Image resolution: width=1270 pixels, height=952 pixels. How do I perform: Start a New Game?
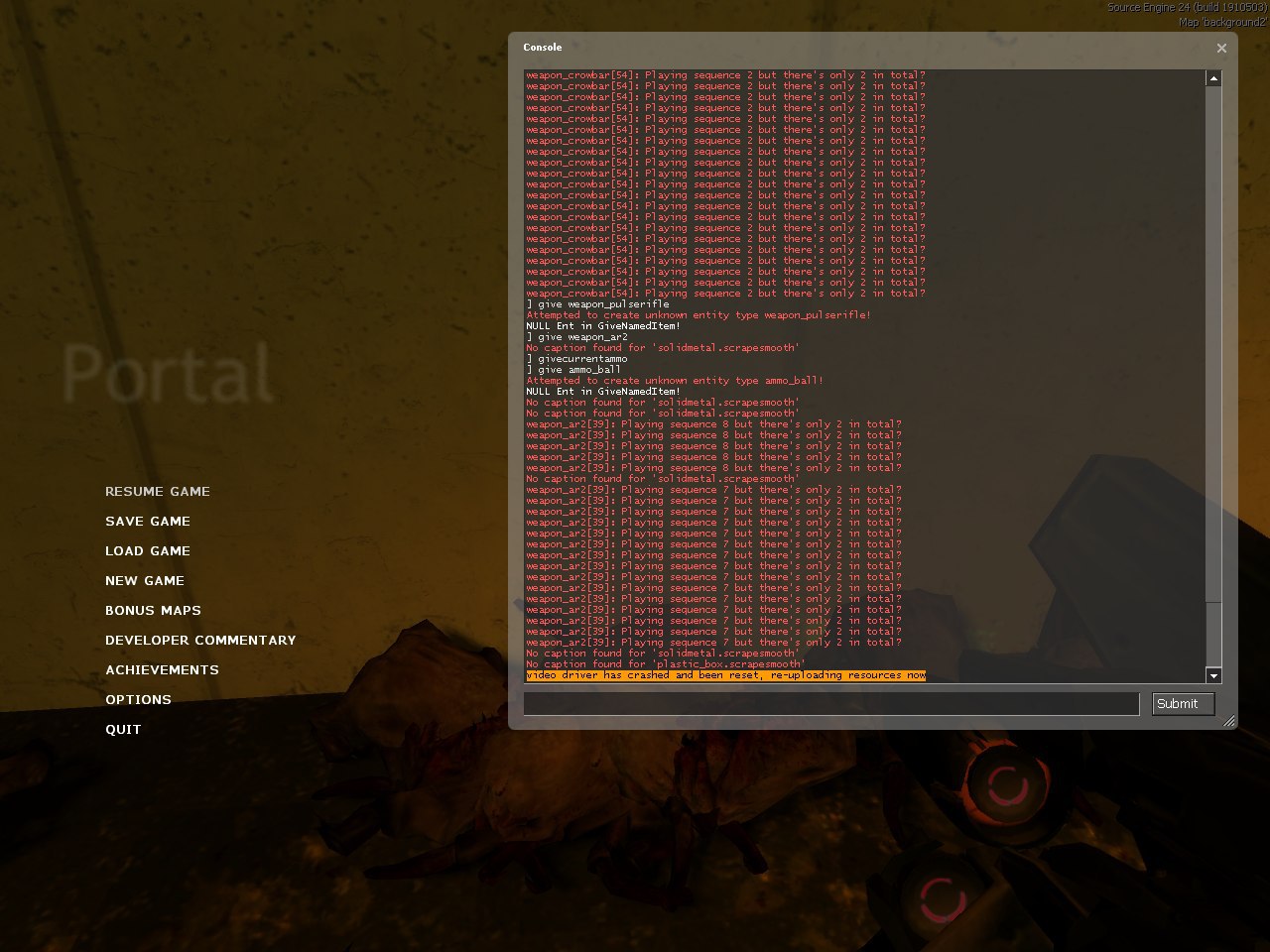[145, 581]
